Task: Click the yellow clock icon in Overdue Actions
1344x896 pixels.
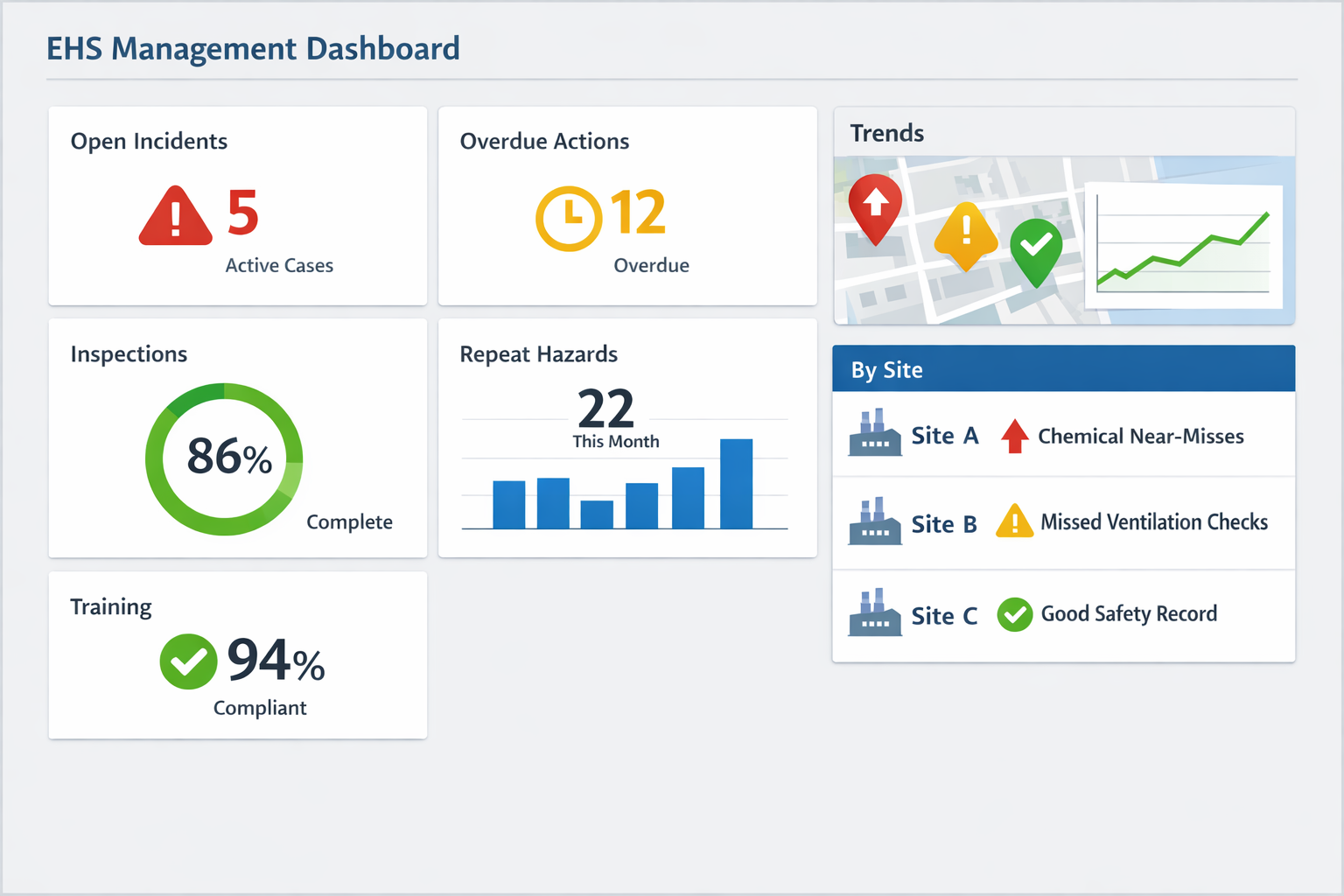Action: 569,219
